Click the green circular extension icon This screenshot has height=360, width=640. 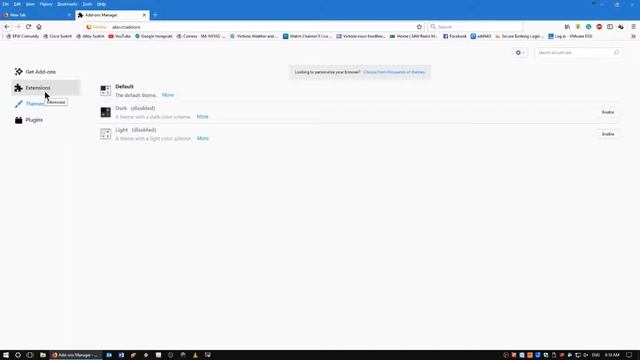point(589,27)
